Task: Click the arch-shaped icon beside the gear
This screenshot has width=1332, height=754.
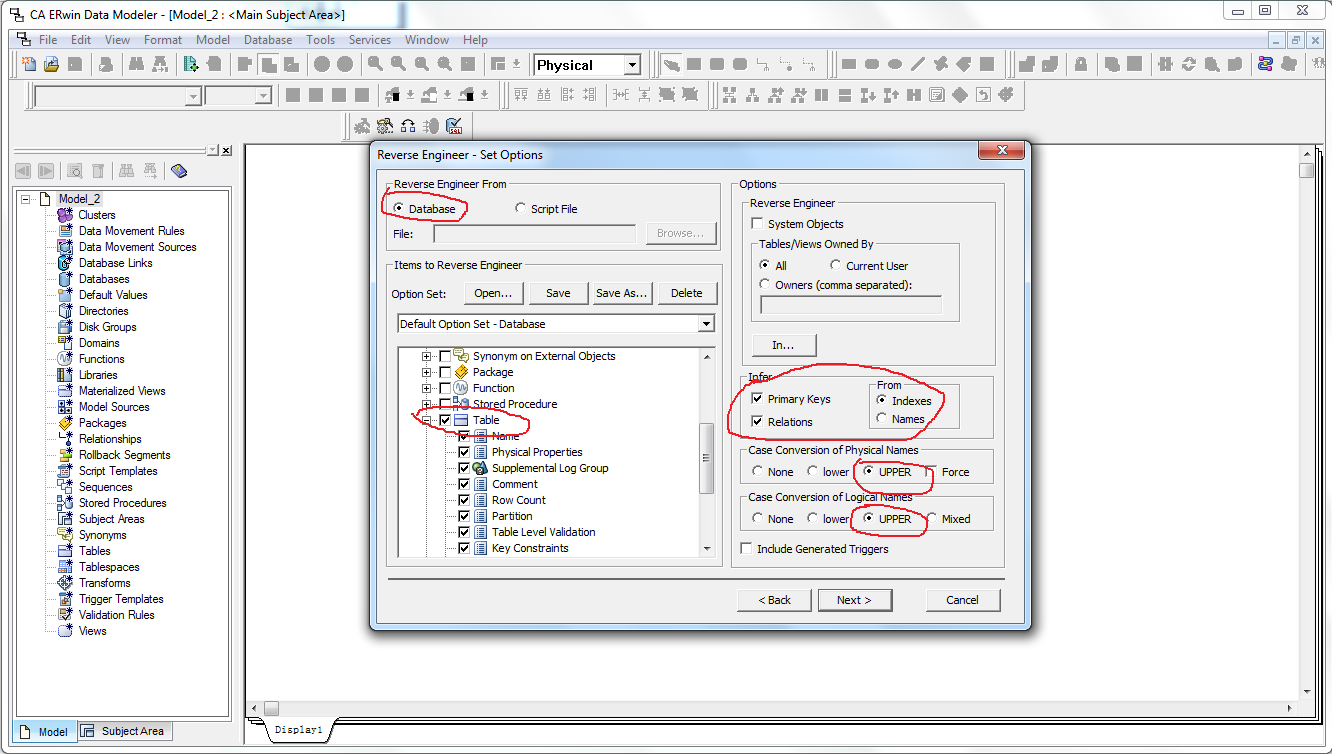Action: (x=408, y=127)
